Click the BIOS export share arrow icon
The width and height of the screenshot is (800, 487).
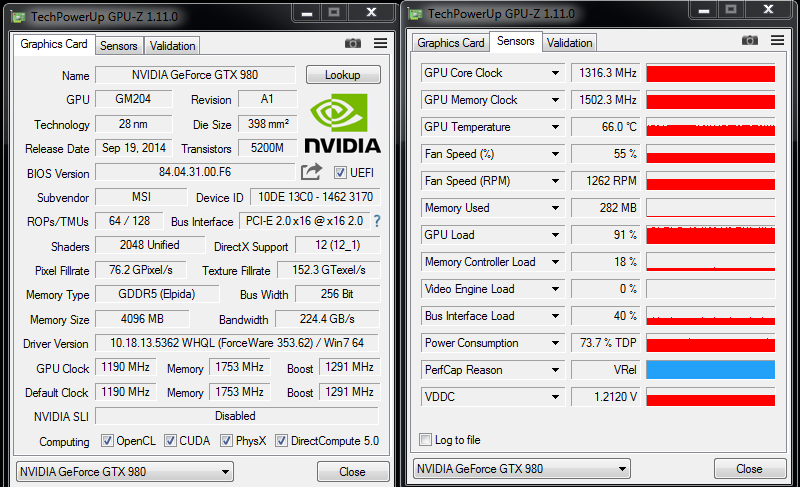point(311,172)
